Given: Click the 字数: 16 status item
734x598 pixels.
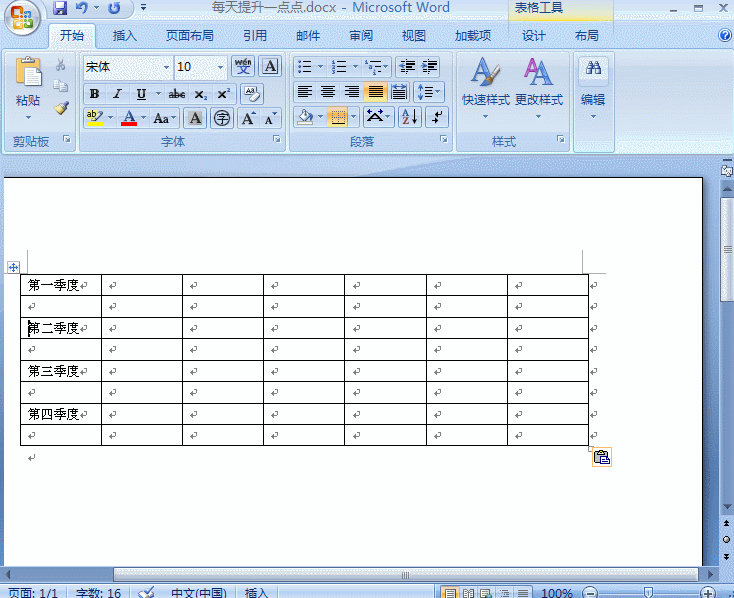Looking at the screenshot, I should [x=98, y=593].
